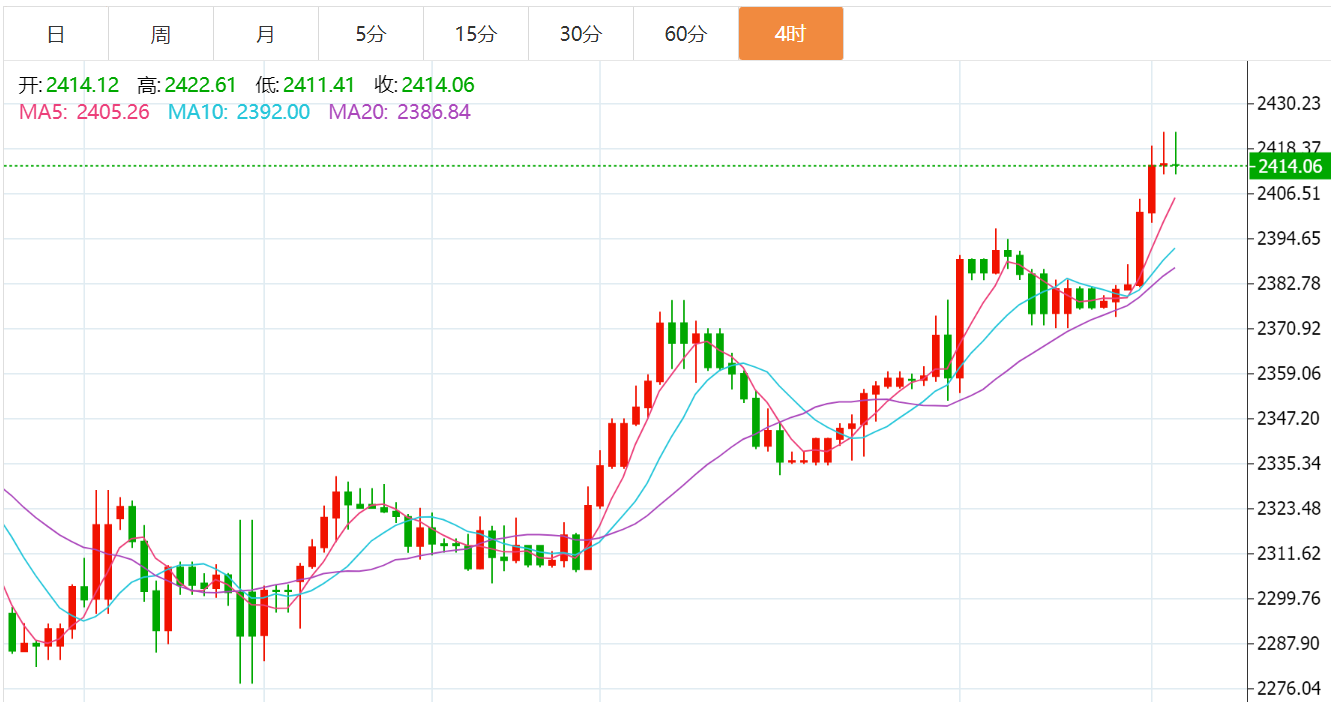
Task: Click the purple MA20 2386.84 label
Action: (x=399, y=112)
